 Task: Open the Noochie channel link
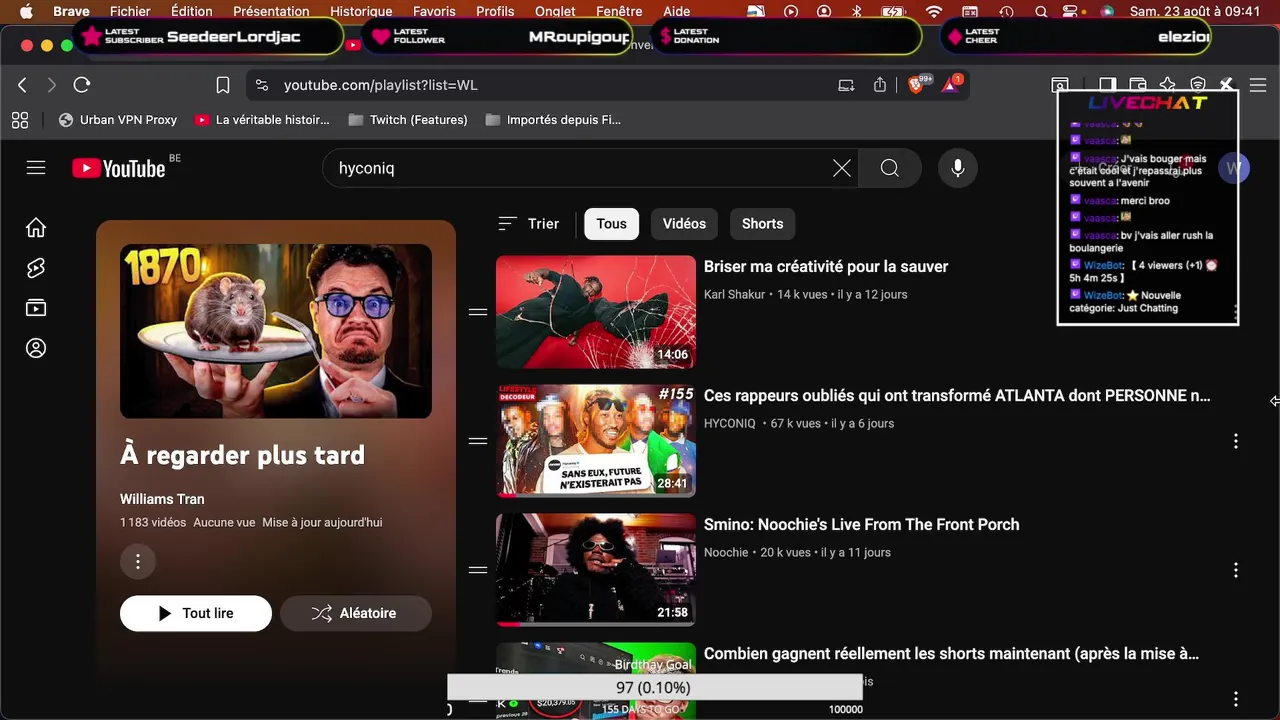coord(726,553)
